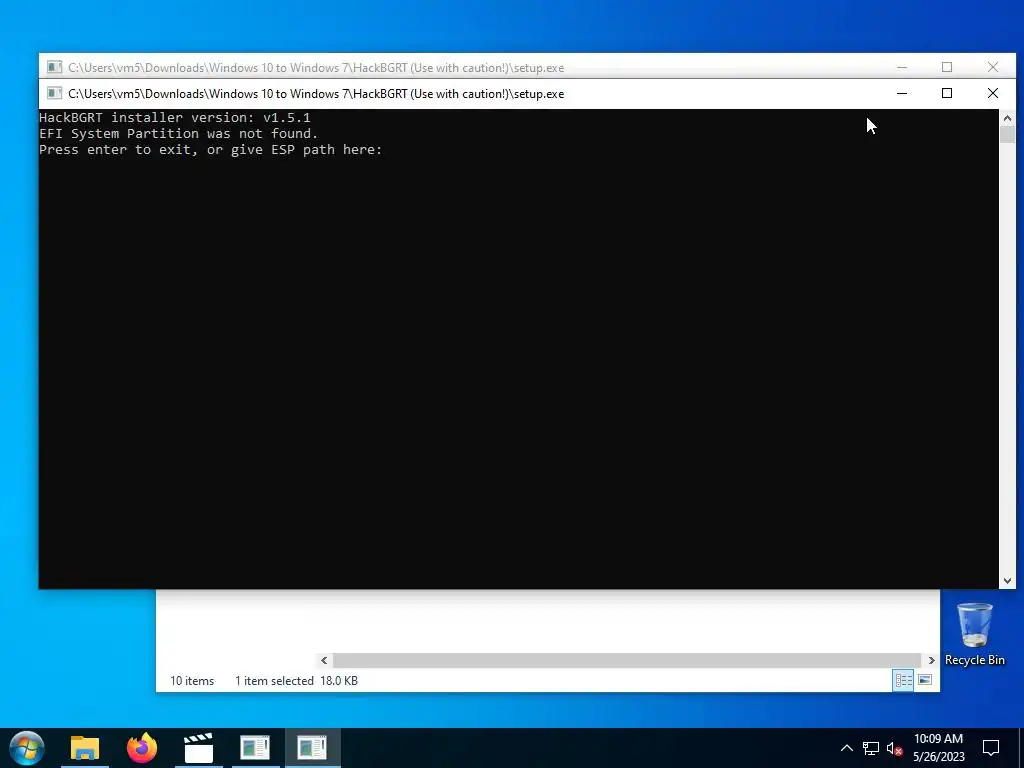Switch to the first setup.exe taskbar window
1024x768 pixels.
(x=255, y=748)
